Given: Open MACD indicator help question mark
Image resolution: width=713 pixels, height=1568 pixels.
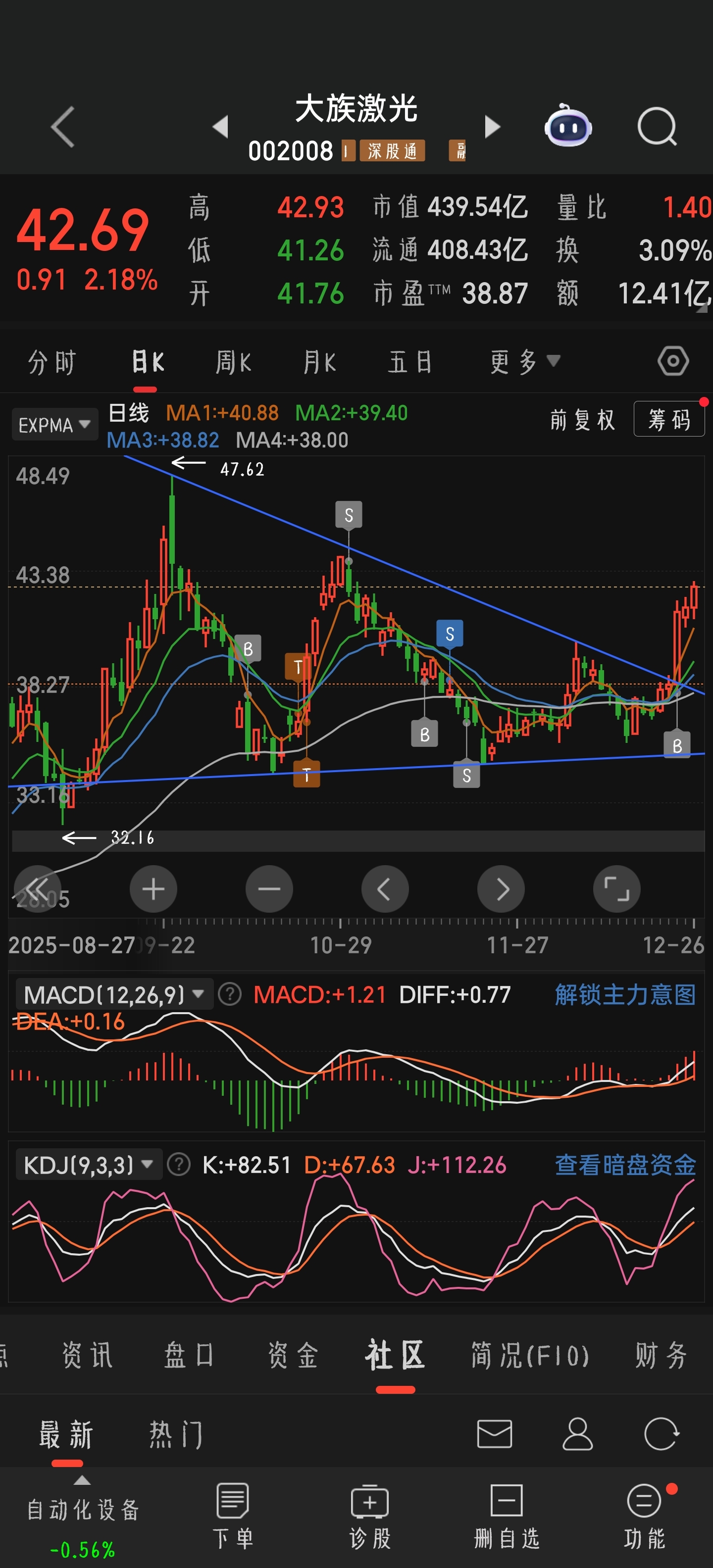Looking at the screenshot, I should coord(230,994).
